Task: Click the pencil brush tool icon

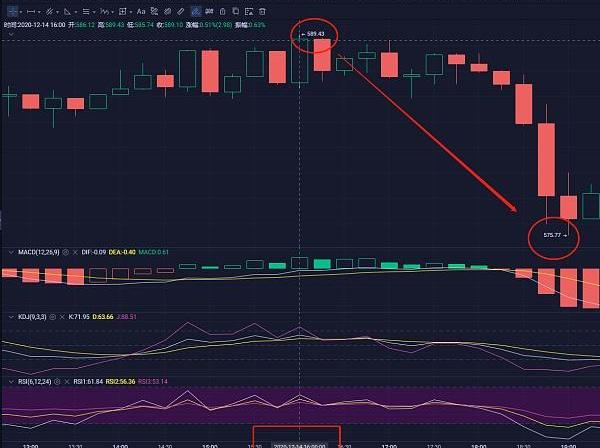Action: (181, 12)
